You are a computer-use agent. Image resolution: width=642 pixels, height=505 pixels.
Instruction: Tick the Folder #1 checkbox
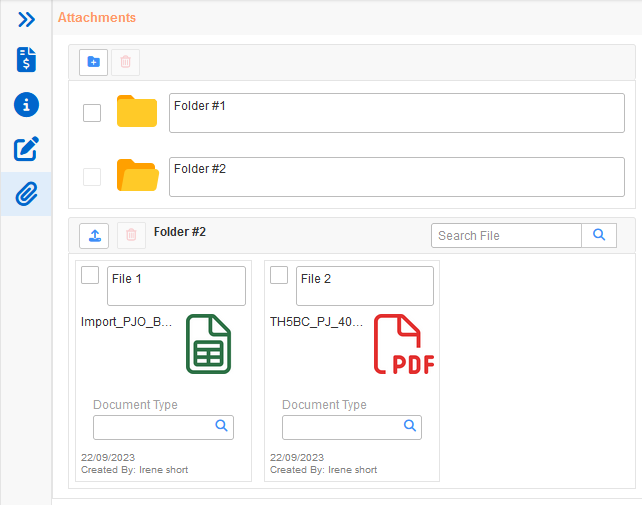pos(92,113)
